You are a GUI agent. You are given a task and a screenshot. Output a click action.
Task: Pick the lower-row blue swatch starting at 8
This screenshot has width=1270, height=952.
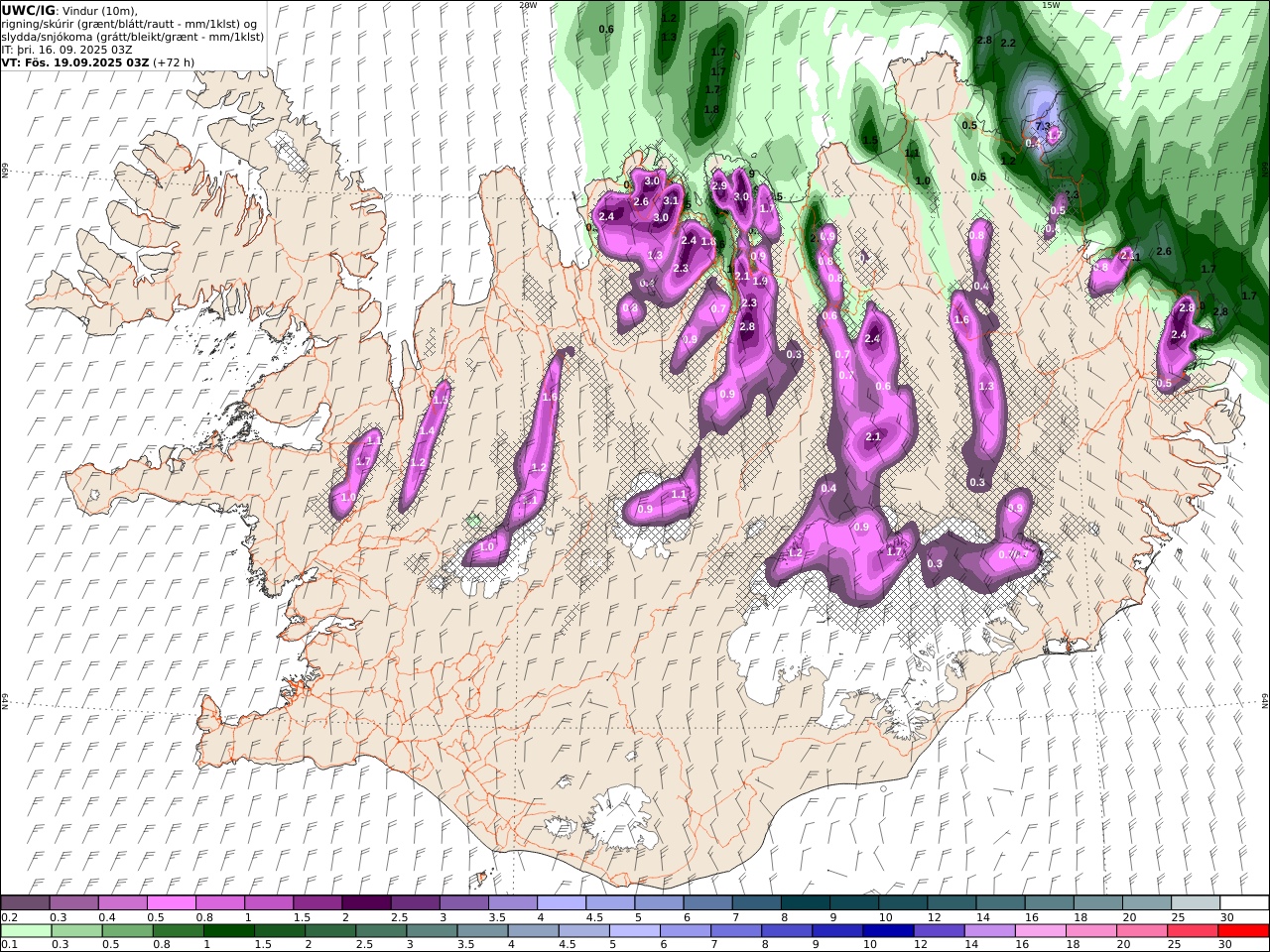coord(788,930)
